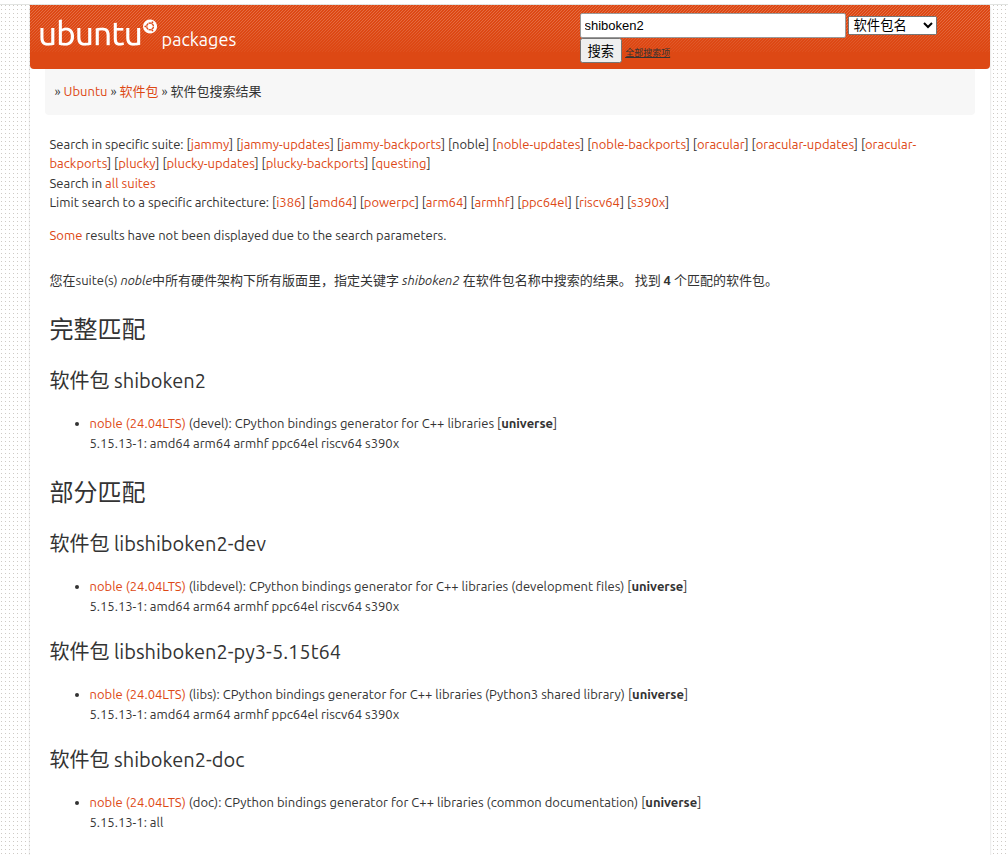Click the 软件包搜索结果 breadcrumb text
This screenshot has height=855, width=1008.
click(216, 92)
